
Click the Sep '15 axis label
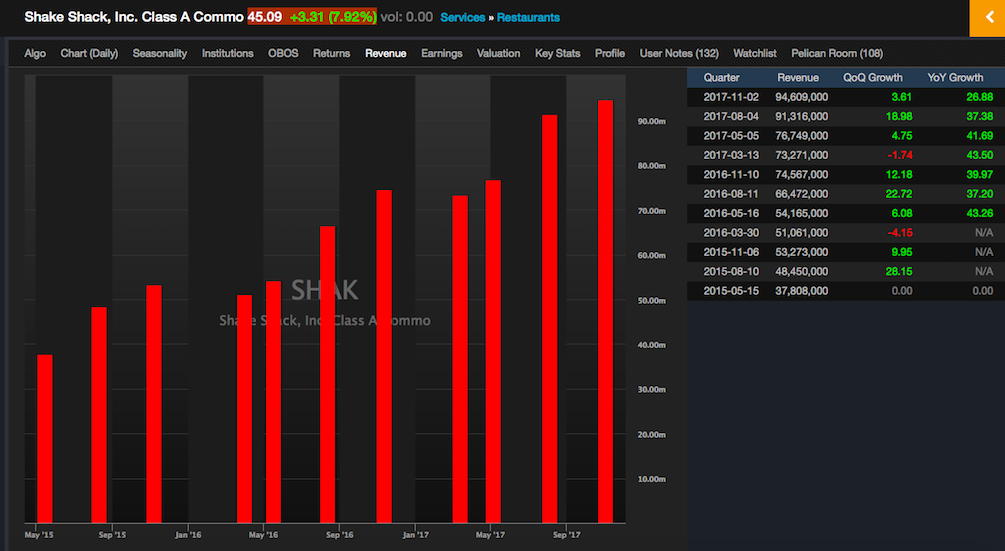112,535
